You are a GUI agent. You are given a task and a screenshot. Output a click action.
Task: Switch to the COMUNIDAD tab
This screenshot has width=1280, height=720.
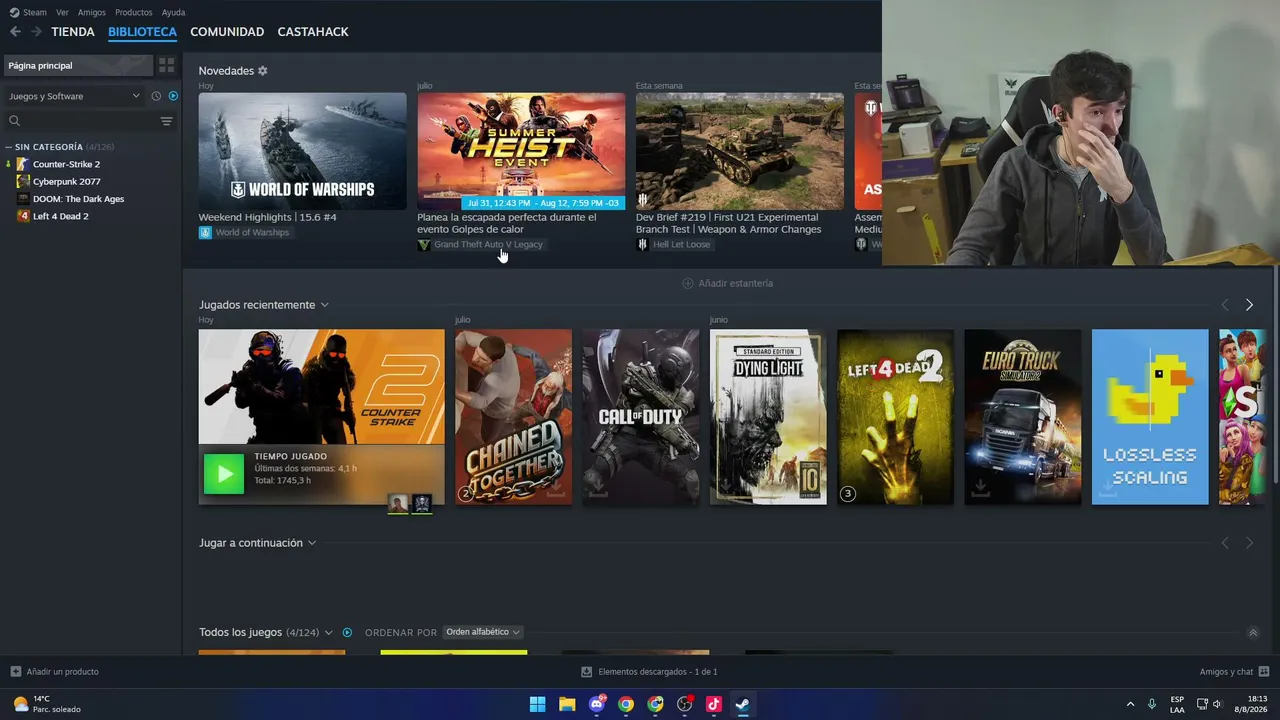(227, 32)
